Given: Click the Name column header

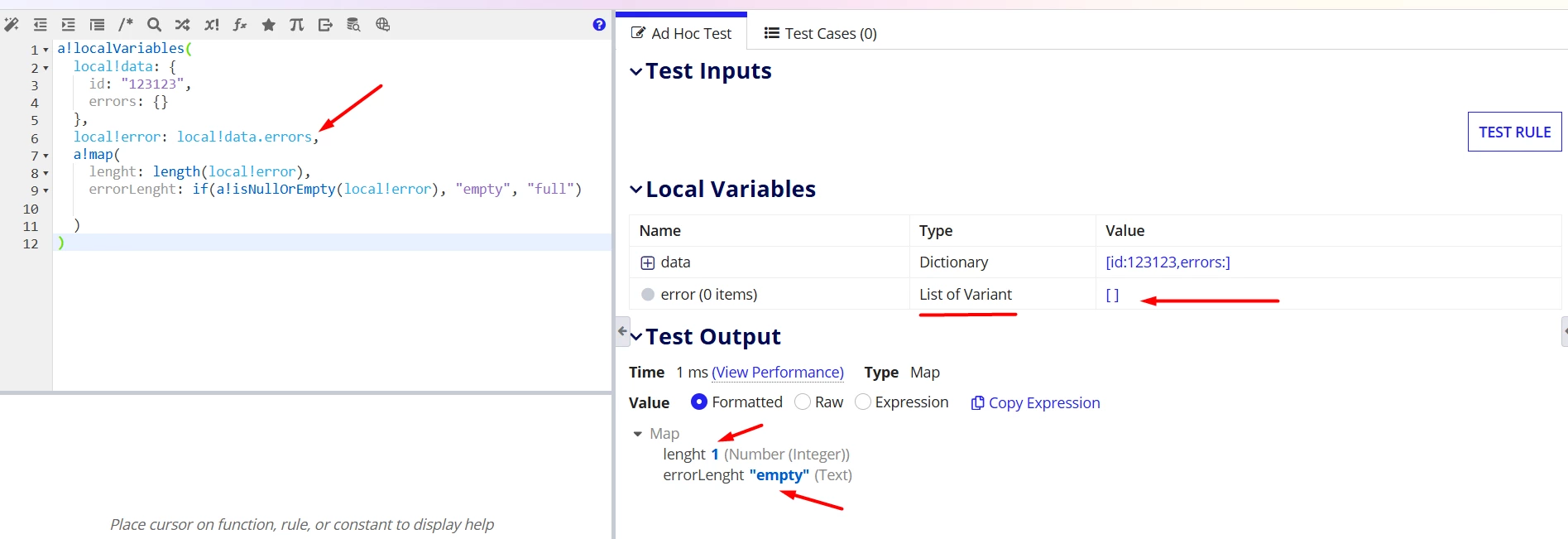Looking at the screenshot, I should [660, 231].
